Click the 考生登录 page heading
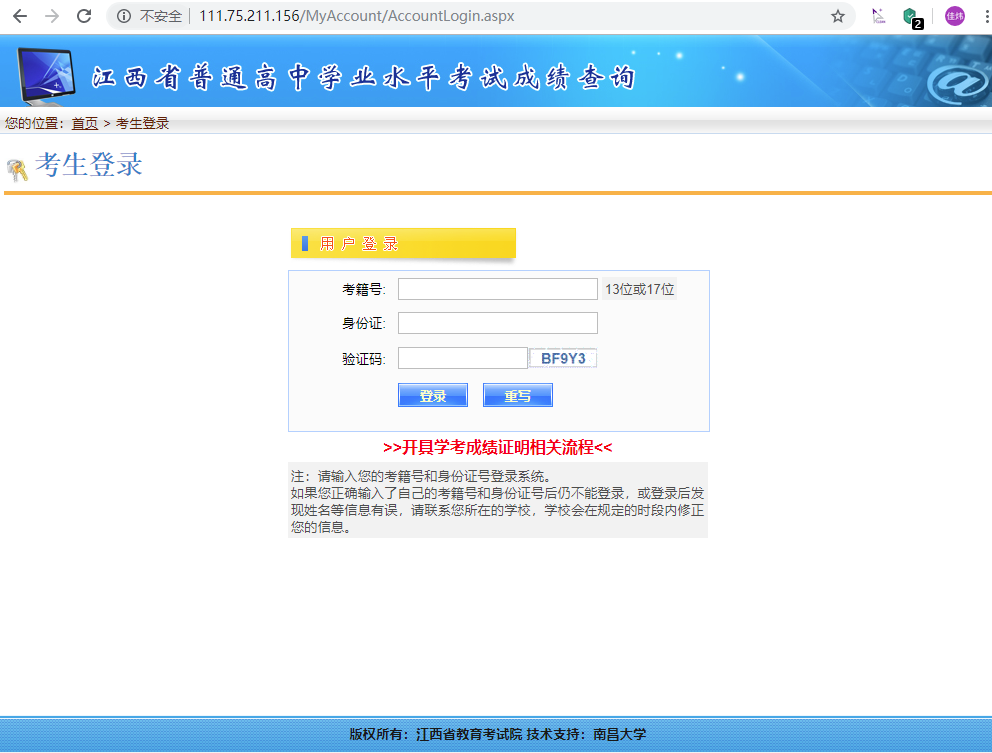Screen dimensions: 992x753 click(x=89, y=165)
